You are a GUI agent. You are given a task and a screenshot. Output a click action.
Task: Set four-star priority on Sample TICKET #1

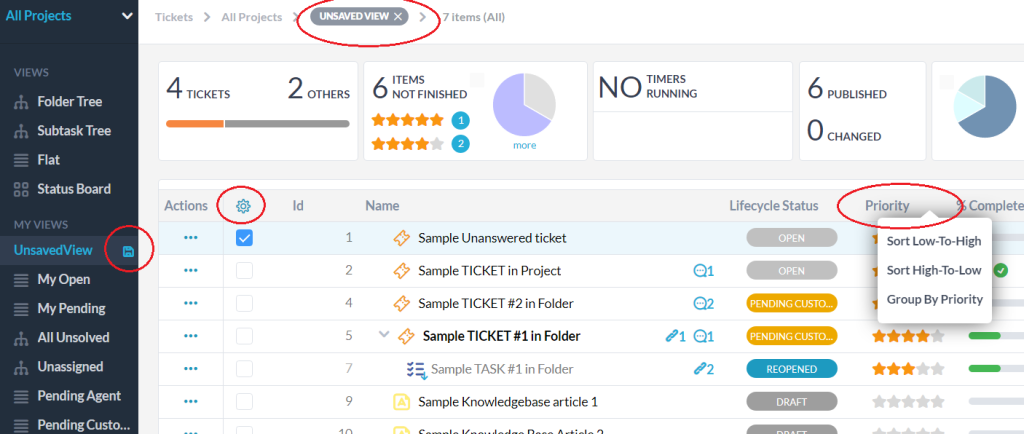(x=924, y=336)
